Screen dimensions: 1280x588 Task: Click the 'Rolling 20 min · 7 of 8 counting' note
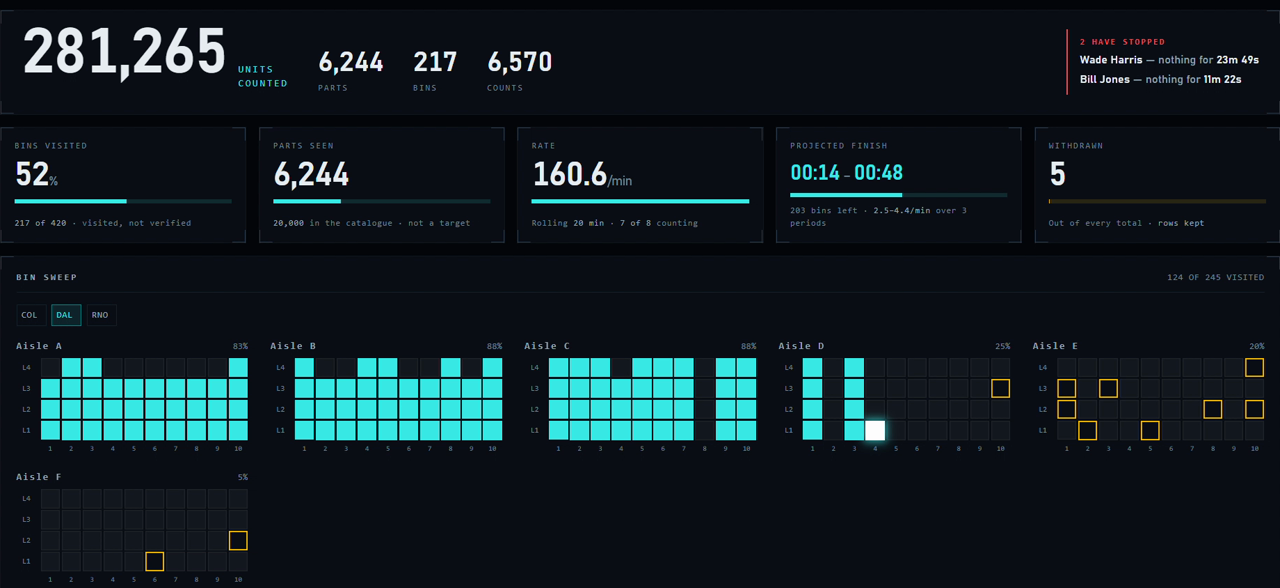tap(615, 223)
